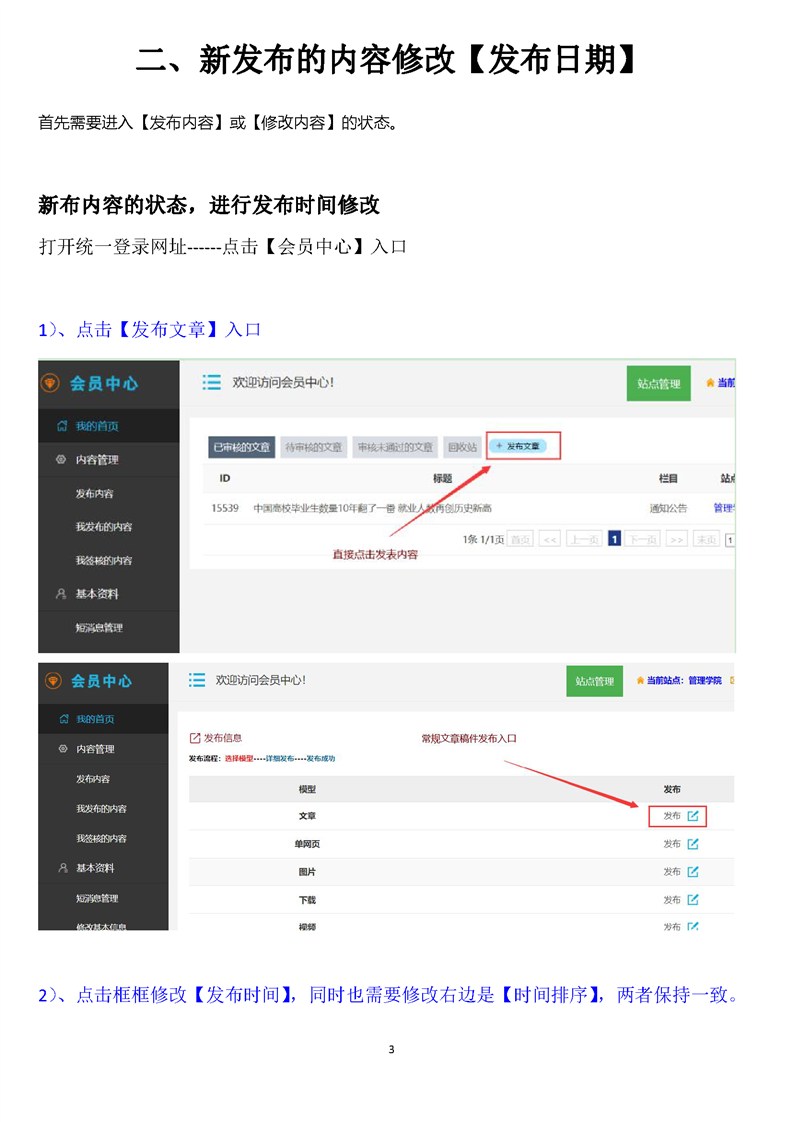Image resolution: width=793 pixels, height=1122 pixels.
Task: Click the publish icon in the 单网页 row
Action: [693, 844]
